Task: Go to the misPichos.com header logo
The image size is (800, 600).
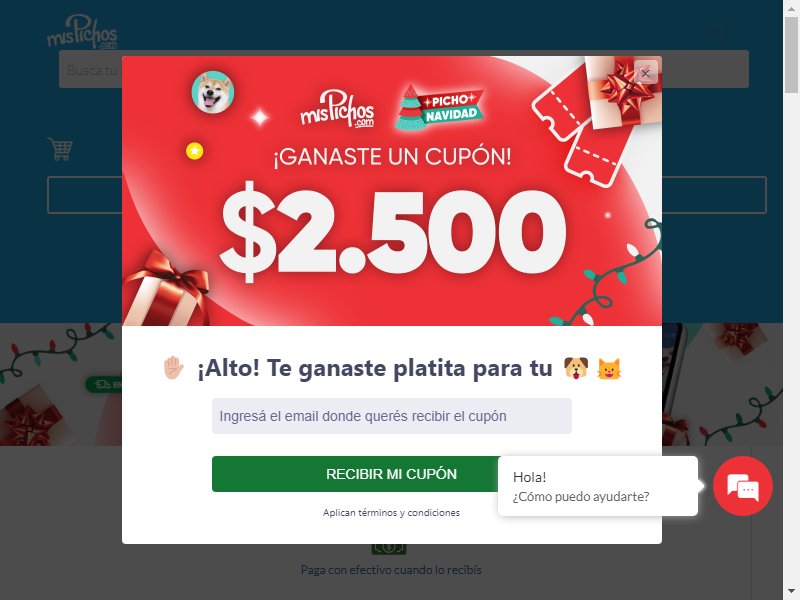Action: 82,32
